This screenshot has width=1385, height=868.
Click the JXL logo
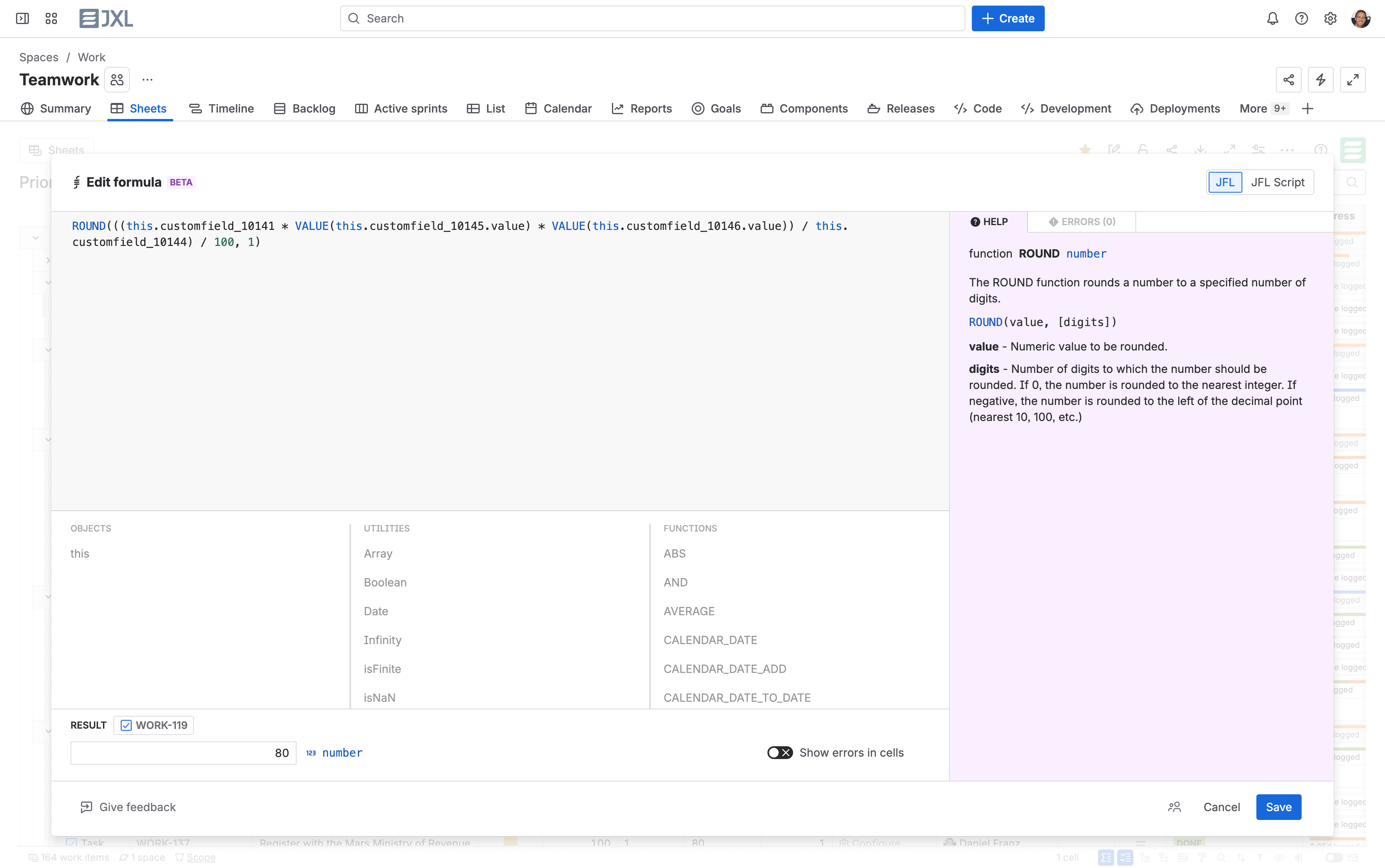tap(106, 18)
